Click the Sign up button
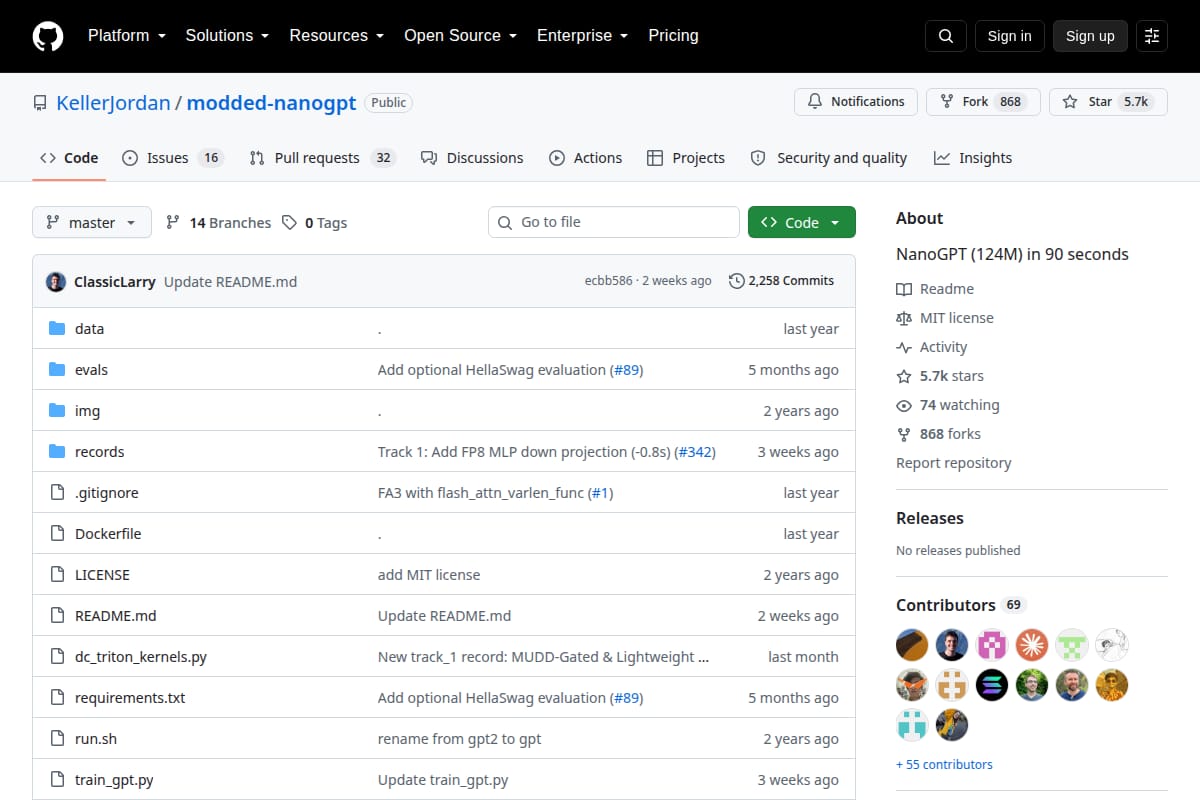1200x800 pixels. pos(1090,36)
